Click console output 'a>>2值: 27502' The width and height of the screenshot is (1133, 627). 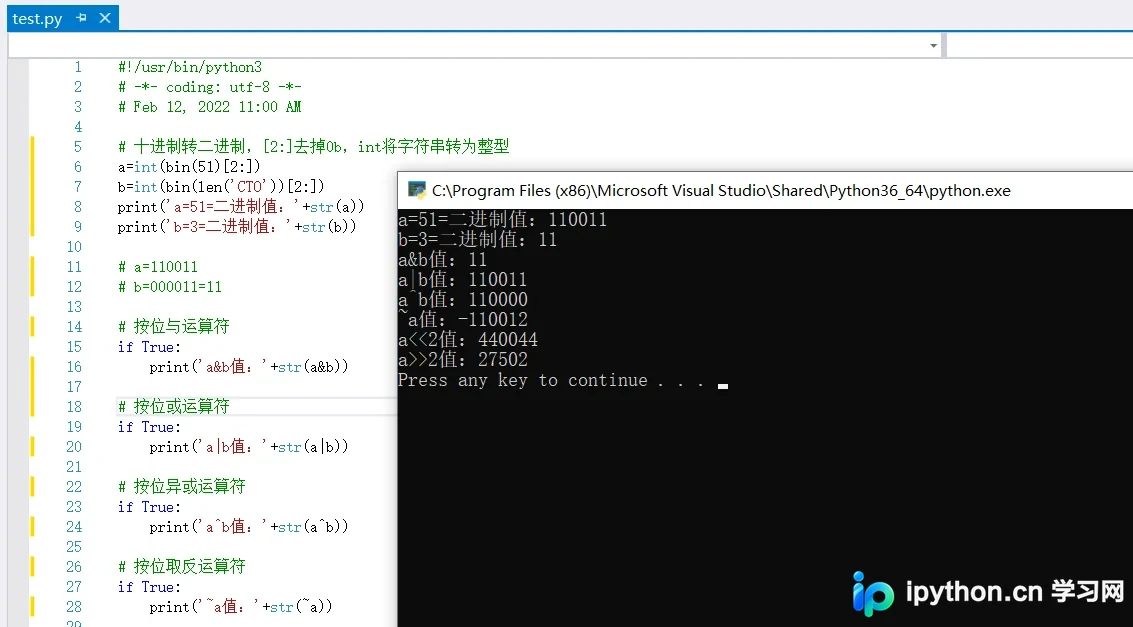[462, 360]
